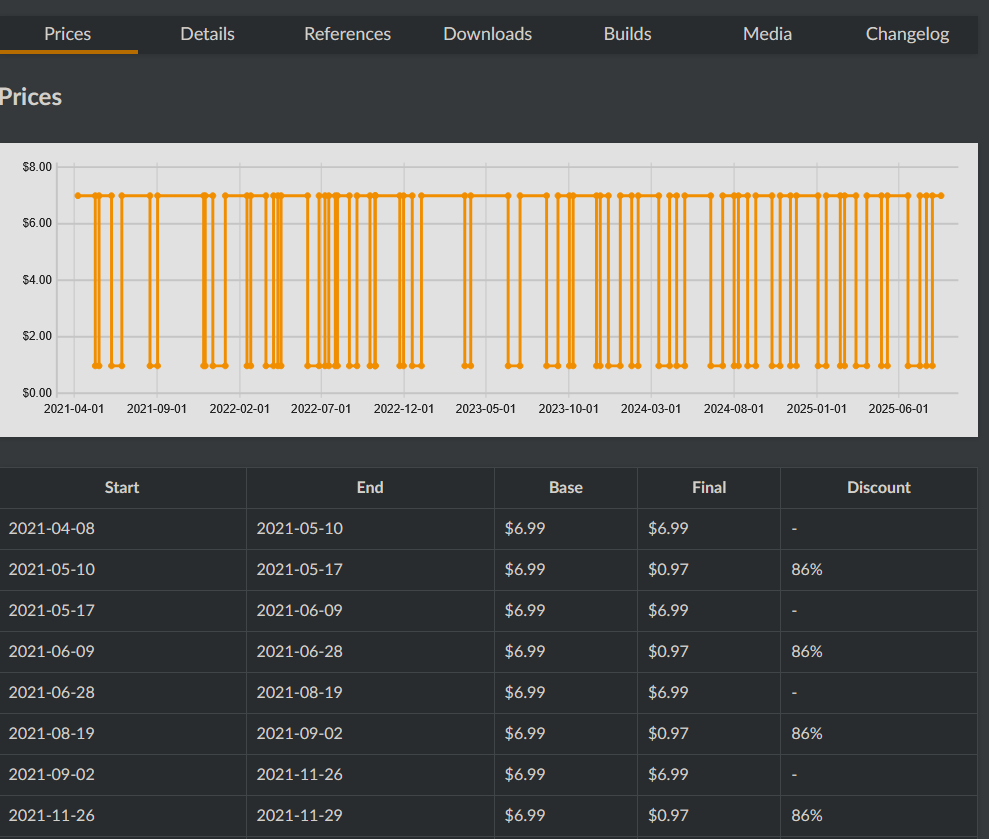
Task: Click the last data point on price chart
Action: pos(941,195)
